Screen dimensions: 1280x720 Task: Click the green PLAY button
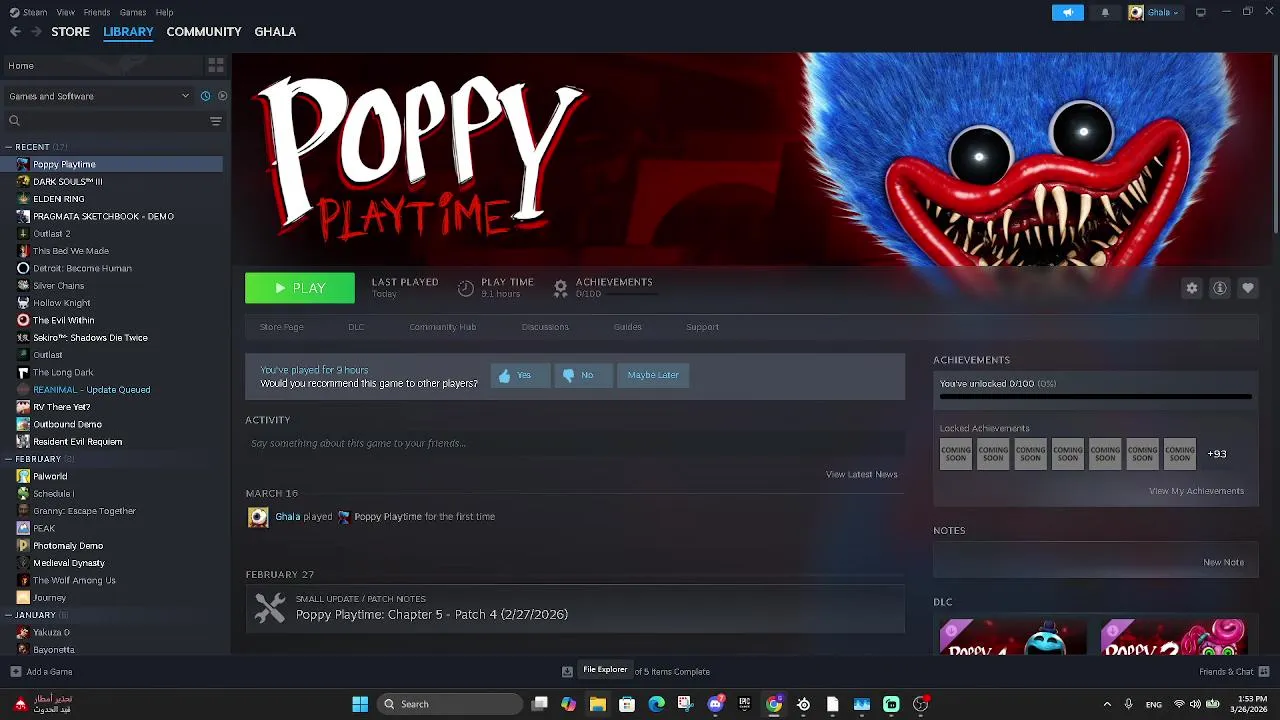point(300,288)
